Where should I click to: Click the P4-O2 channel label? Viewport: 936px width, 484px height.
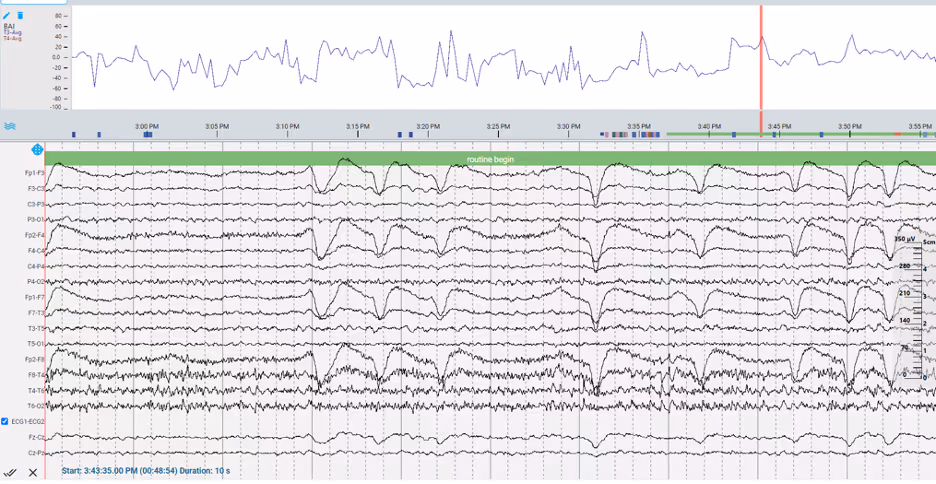click(x=35, y=282)
